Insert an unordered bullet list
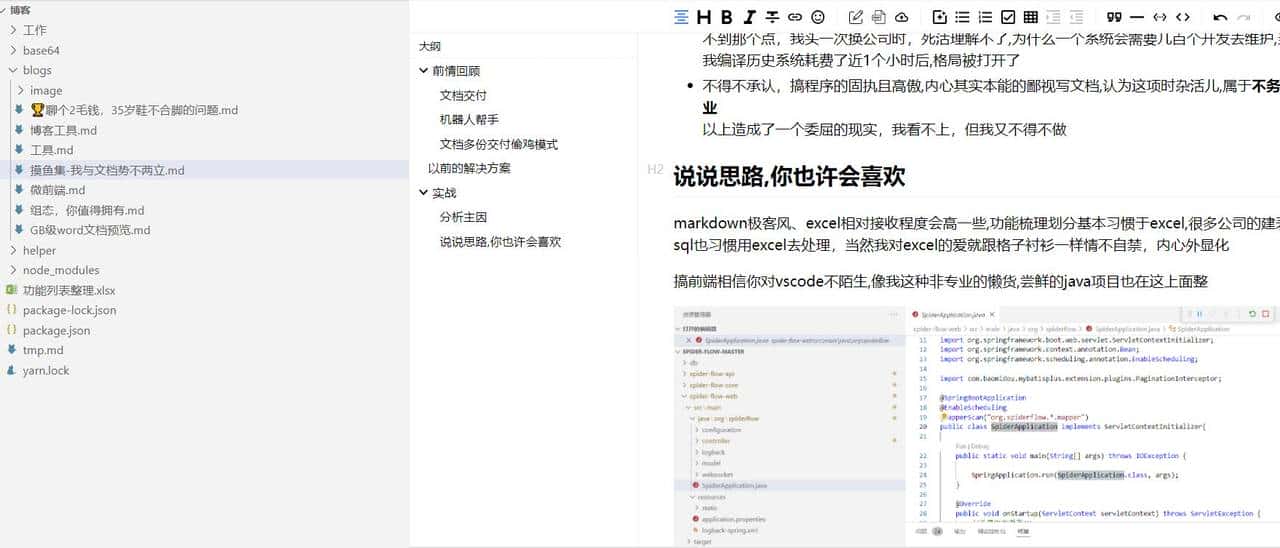Screen dimensions: 1280x548 click(x=962, y=17)
